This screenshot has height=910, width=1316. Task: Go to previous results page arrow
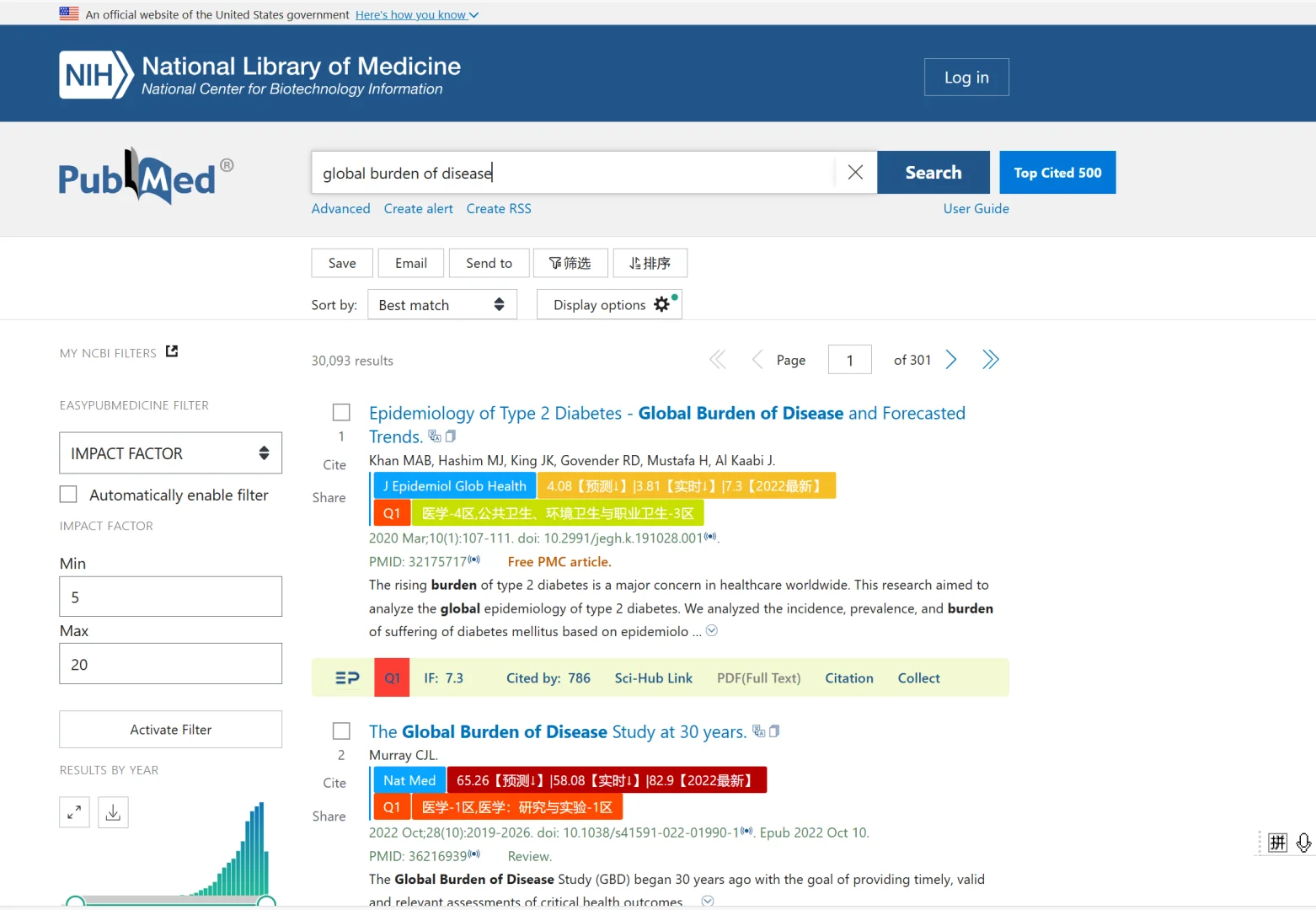point(757,360)
